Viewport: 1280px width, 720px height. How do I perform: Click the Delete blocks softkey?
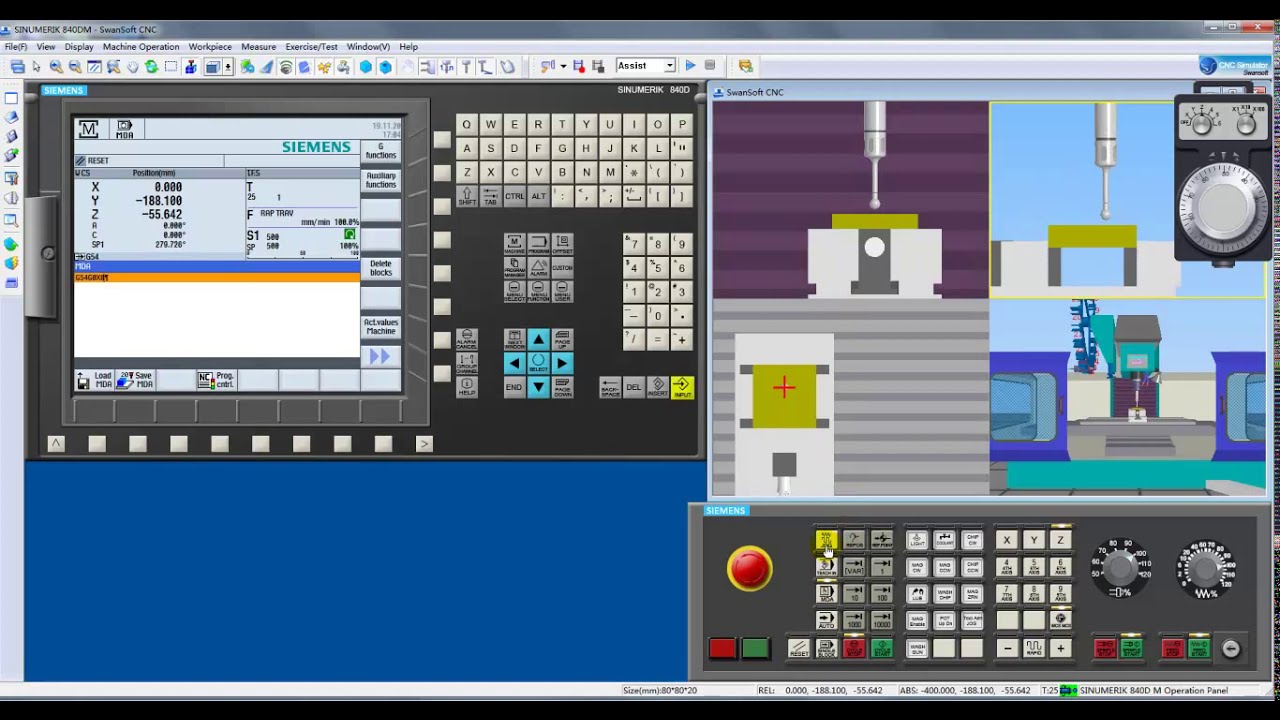380,269
